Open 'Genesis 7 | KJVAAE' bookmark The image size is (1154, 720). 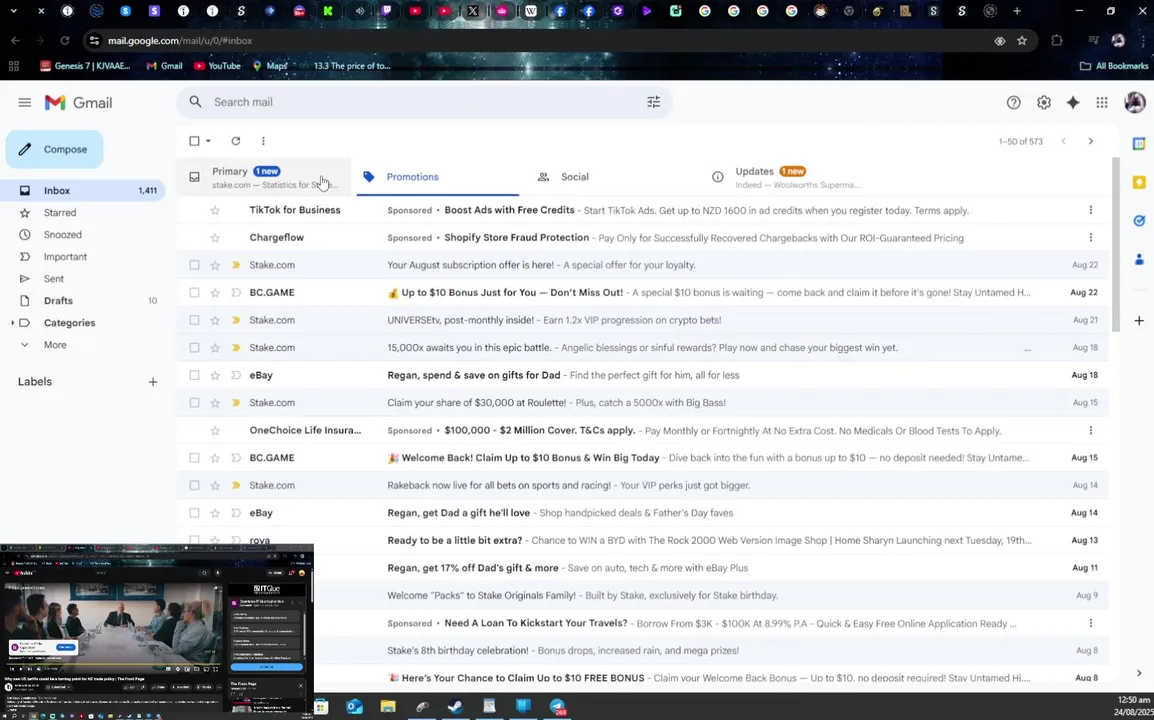pos(85,66)
